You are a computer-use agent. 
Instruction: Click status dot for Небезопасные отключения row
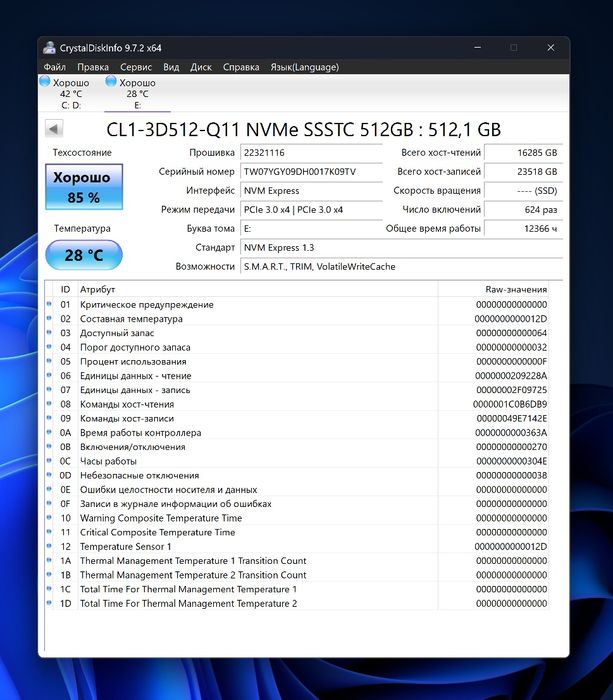(49, 475)
